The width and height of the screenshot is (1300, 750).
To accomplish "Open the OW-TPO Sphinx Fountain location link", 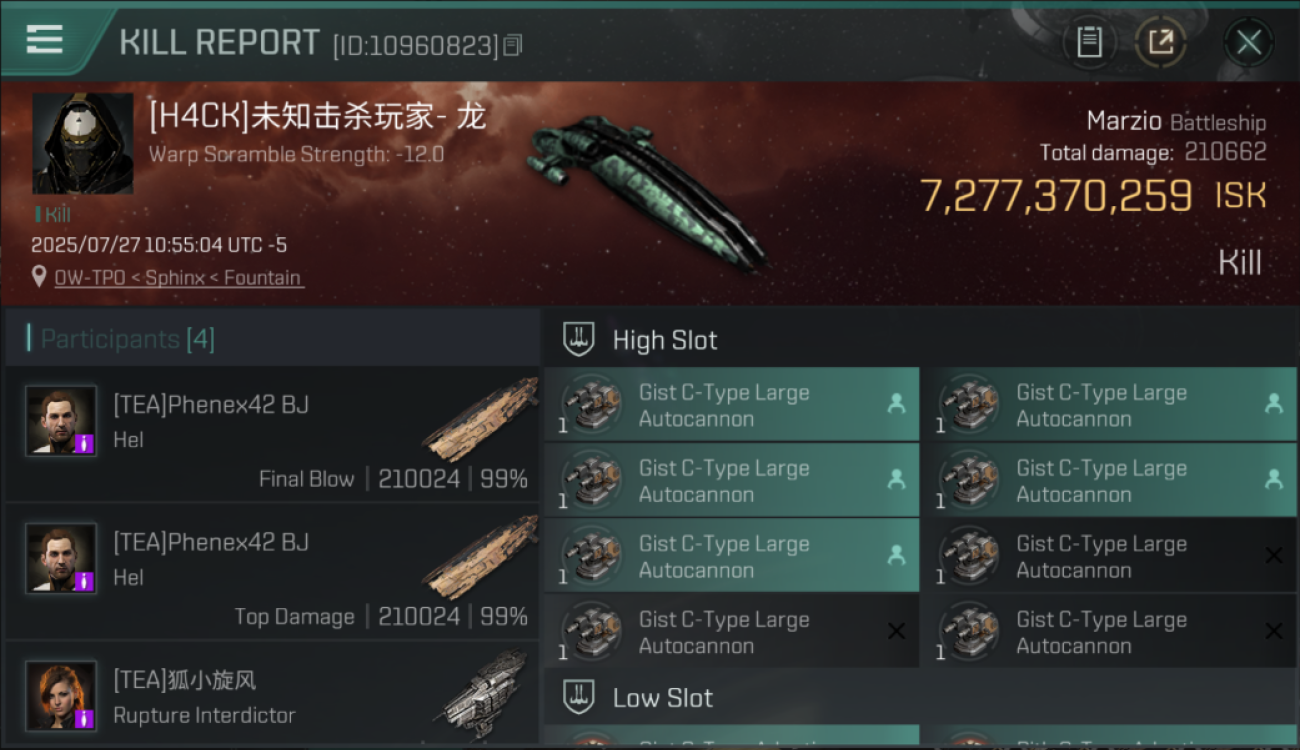I will pyautogui.click(x=179, y=278).
